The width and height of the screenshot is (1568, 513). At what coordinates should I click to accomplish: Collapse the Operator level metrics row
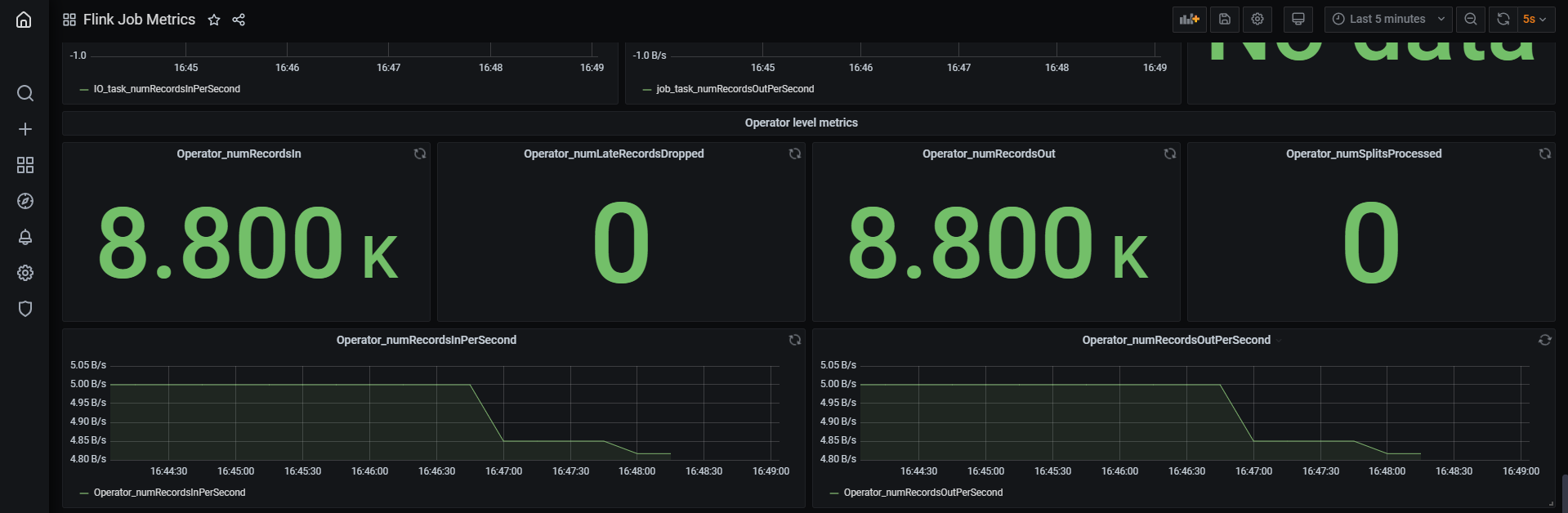801,123
